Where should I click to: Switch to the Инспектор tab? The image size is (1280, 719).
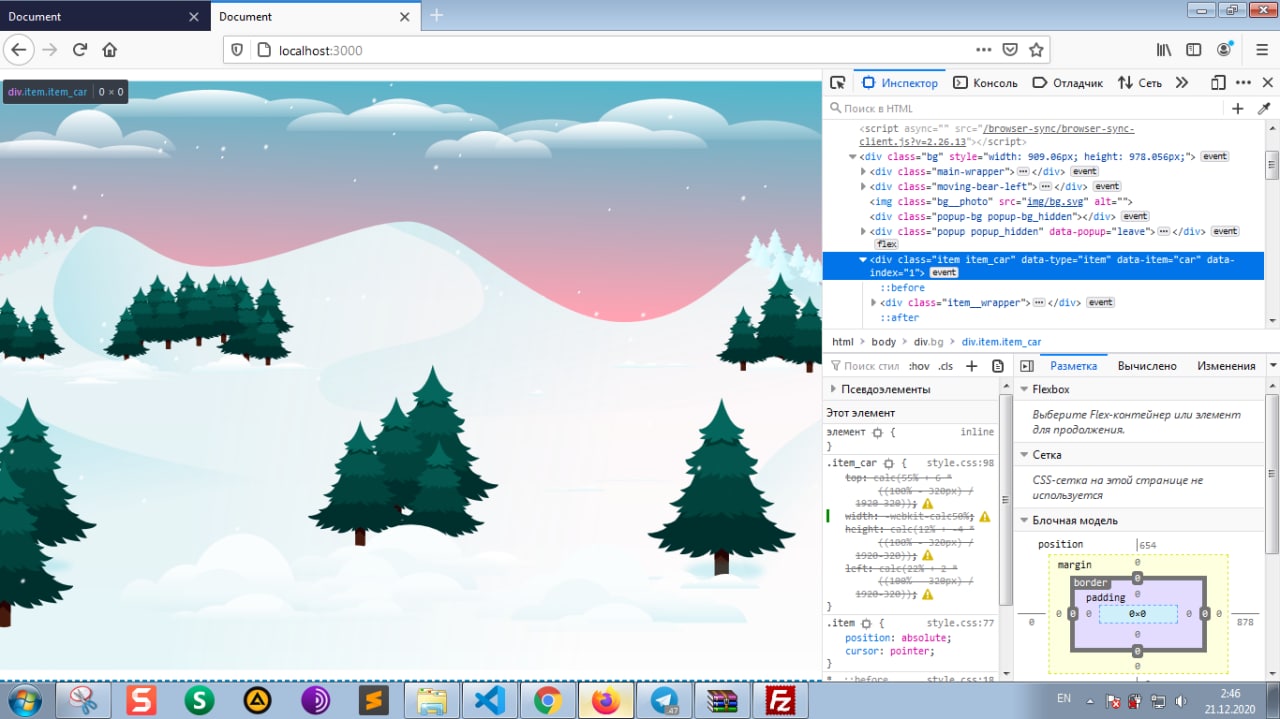(x=900, y=83)
